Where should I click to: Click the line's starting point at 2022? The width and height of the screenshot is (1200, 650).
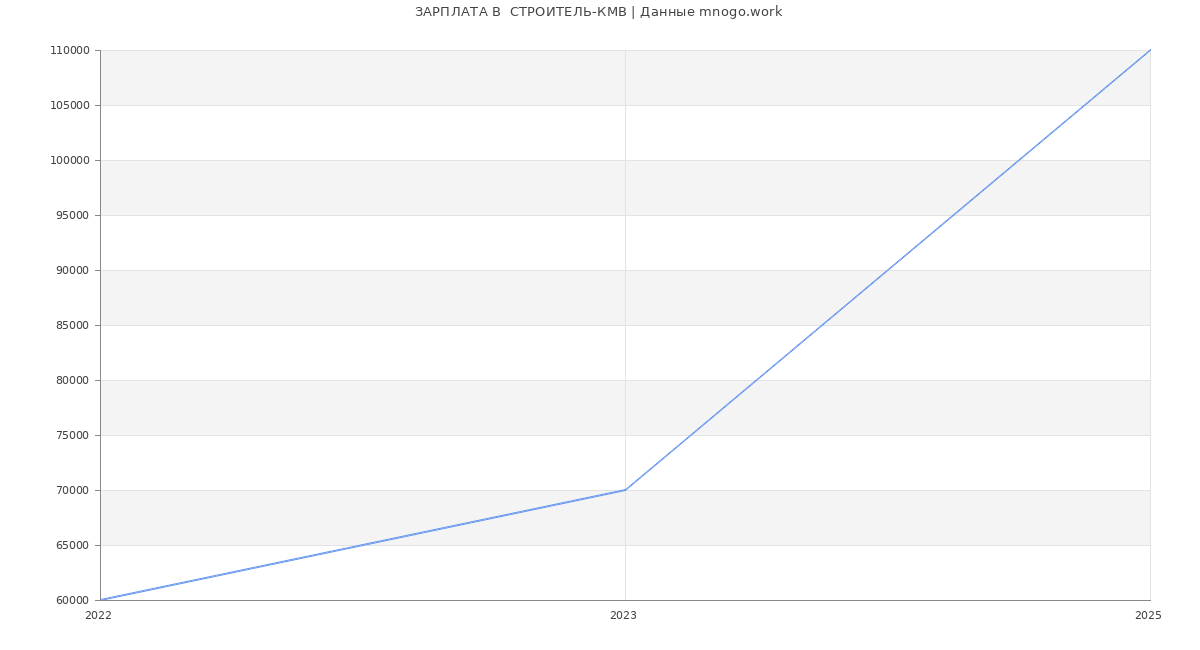tap(101, 600)
